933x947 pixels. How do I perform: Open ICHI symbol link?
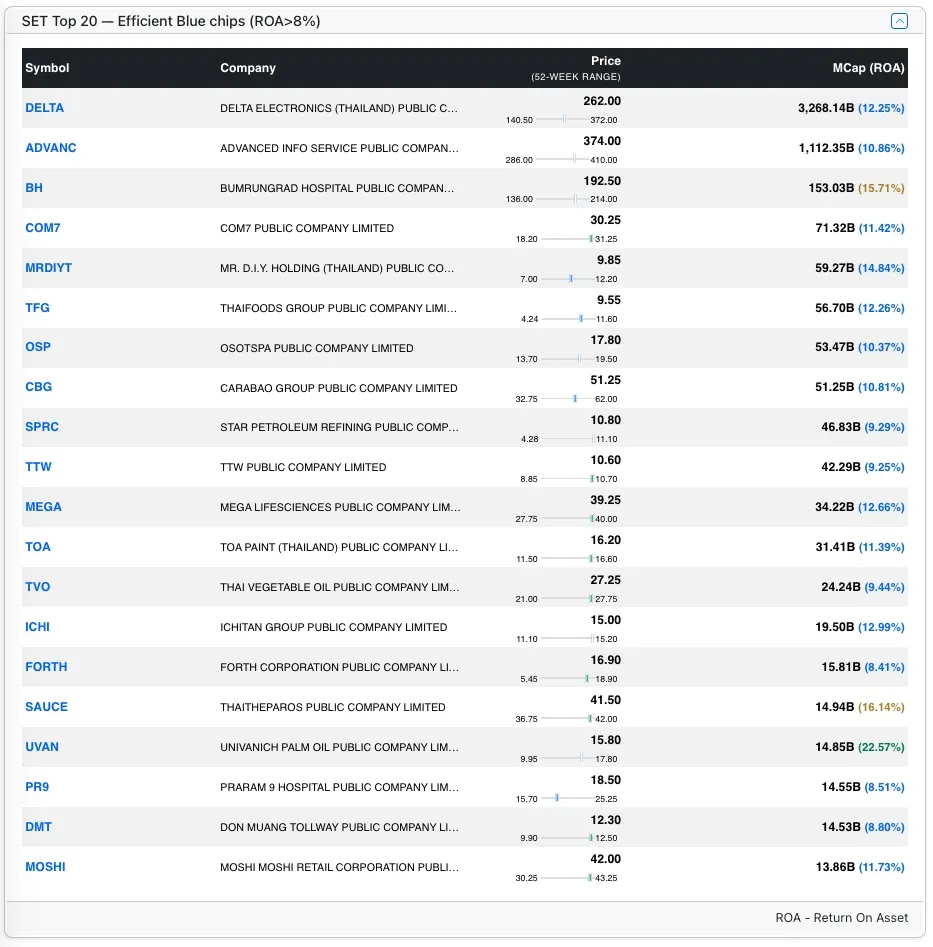(37, 626)
